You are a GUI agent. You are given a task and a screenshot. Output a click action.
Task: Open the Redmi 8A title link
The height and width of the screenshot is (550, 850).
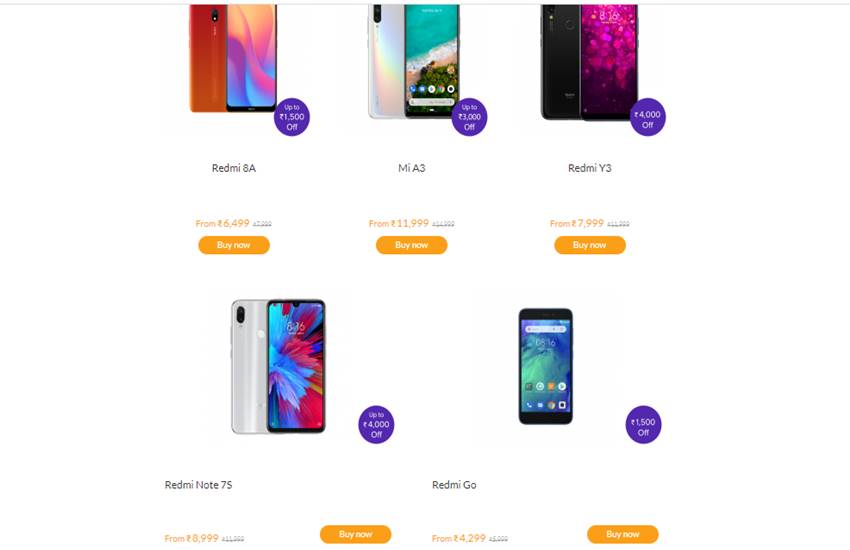234,168
